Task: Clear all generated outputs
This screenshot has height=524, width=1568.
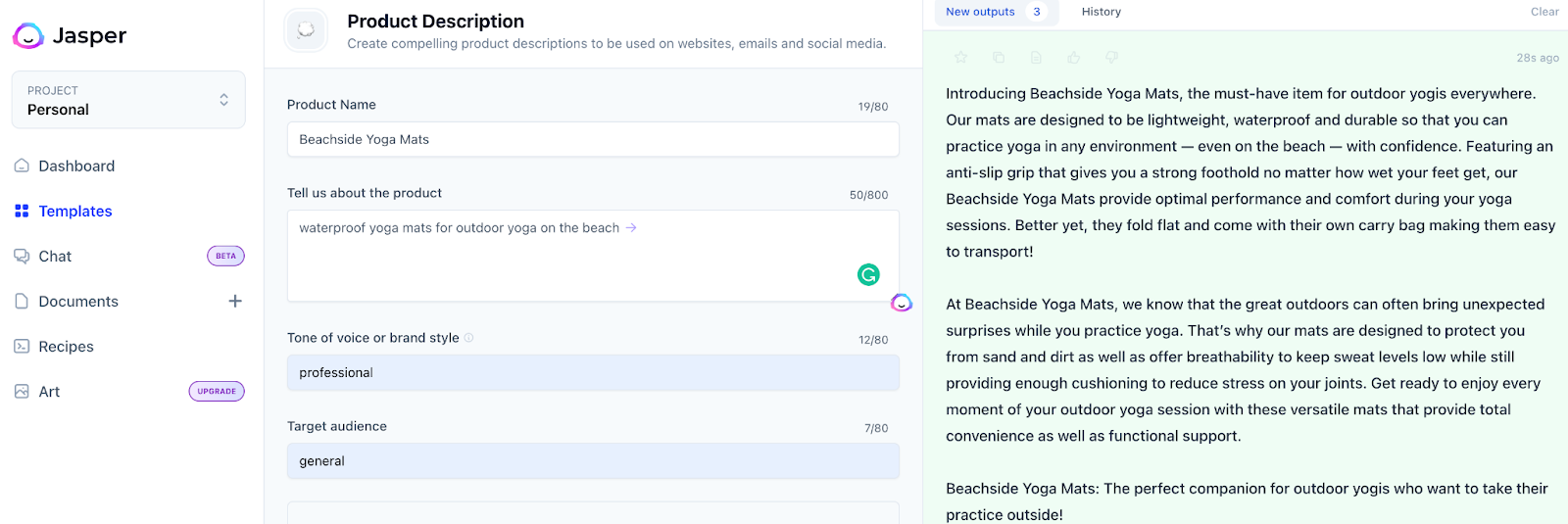Action: click(x=1543, y=12)
